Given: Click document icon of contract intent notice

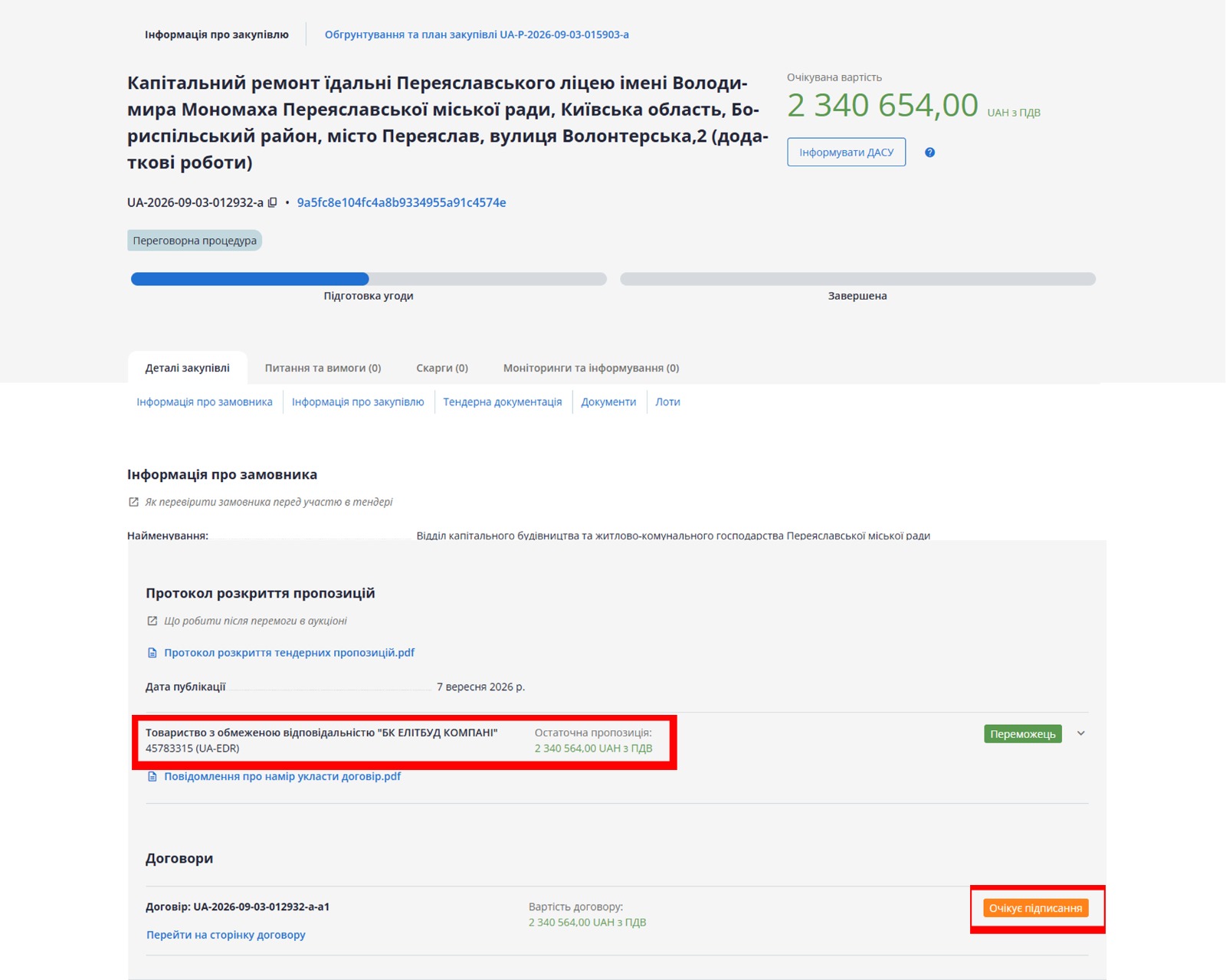Looking at the screenshot, I should [x=152, y=776].
